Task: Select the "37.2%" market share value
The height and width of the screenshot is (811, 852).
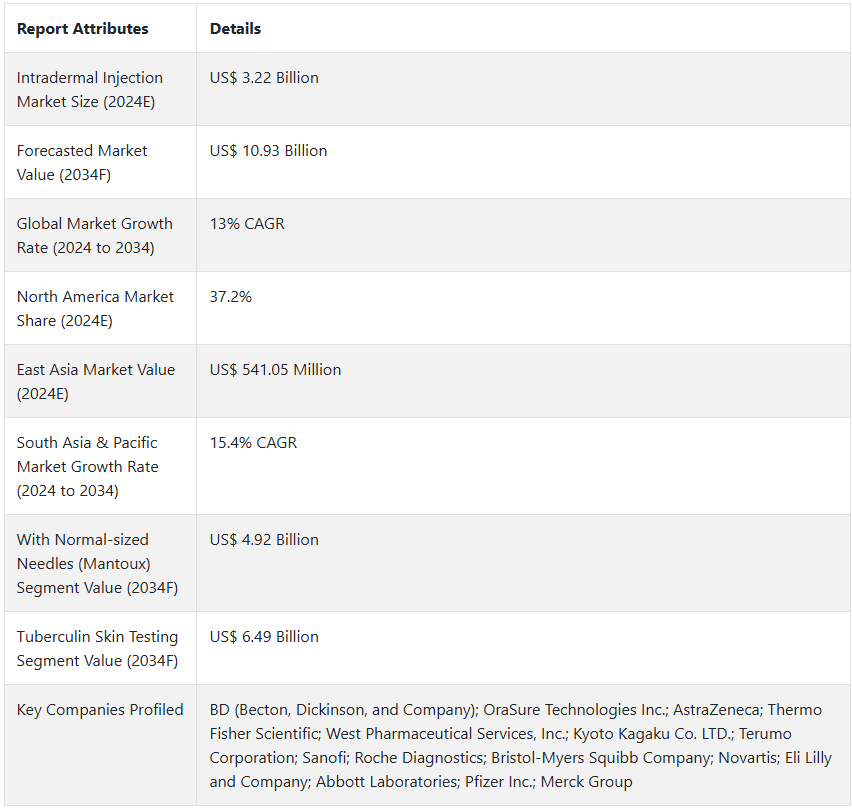Action: pyautogui.click(x=231, y=297)
